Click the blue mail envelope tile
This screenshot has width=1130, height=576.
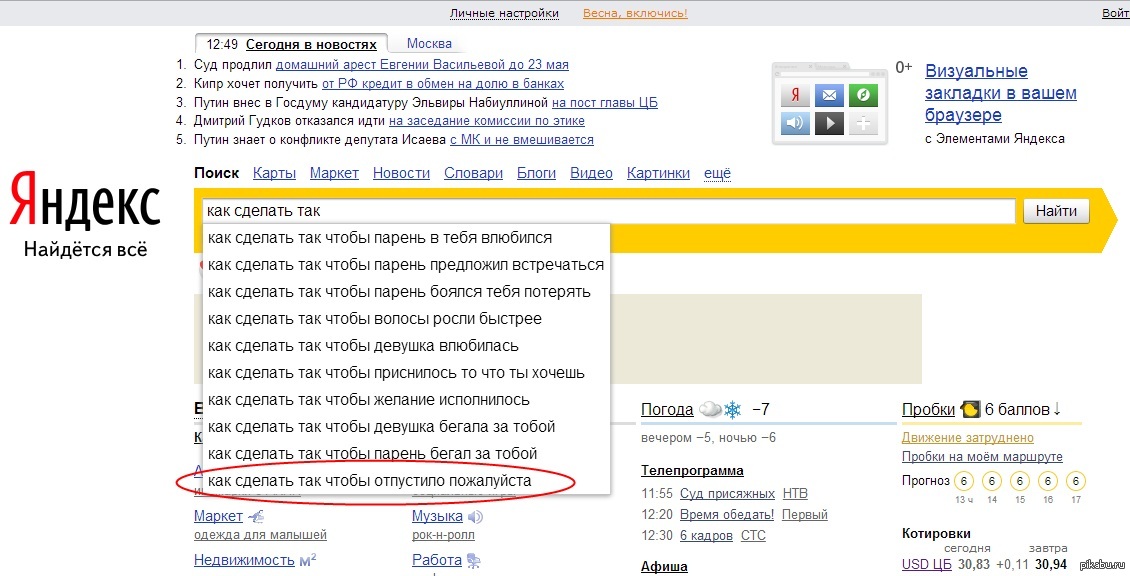829,95
